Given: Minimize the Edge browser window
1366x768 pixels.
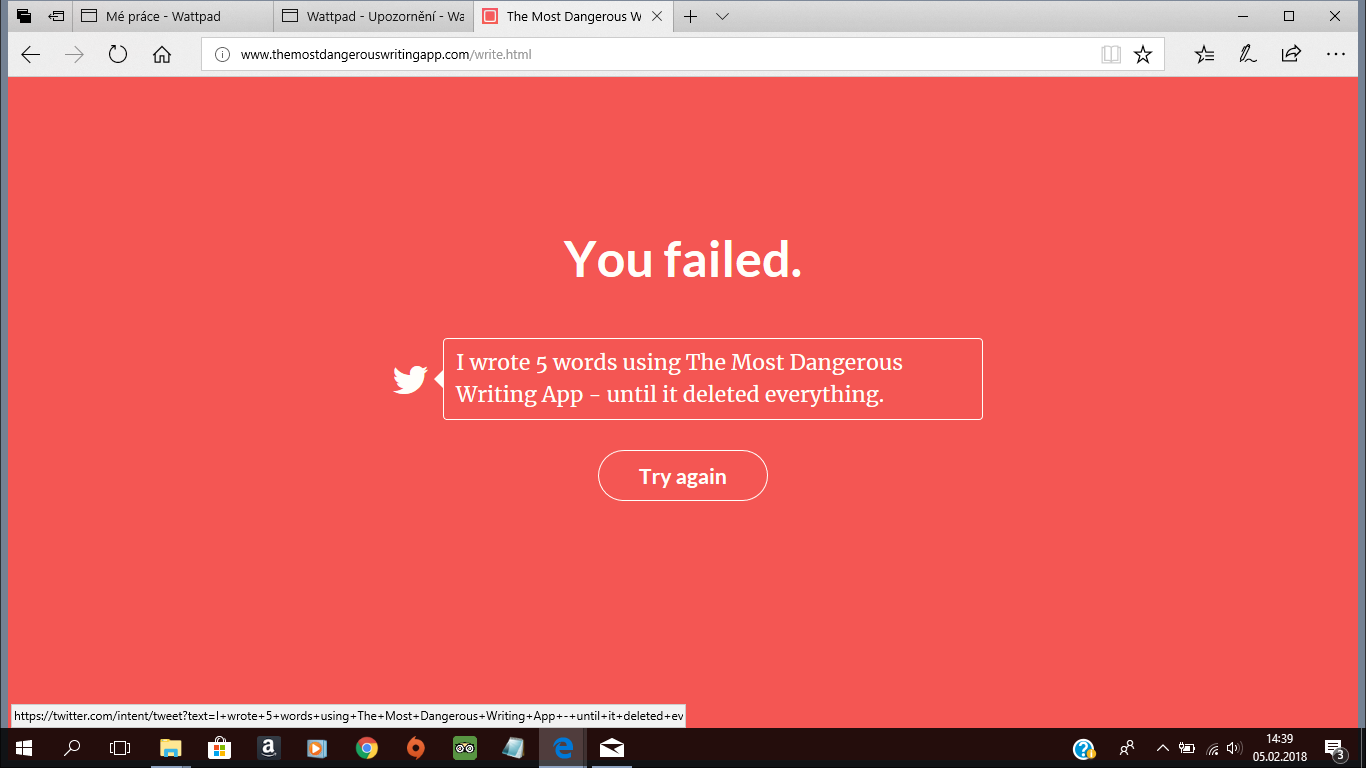Looking at the screenshot, I should [x=1243, y=16].
